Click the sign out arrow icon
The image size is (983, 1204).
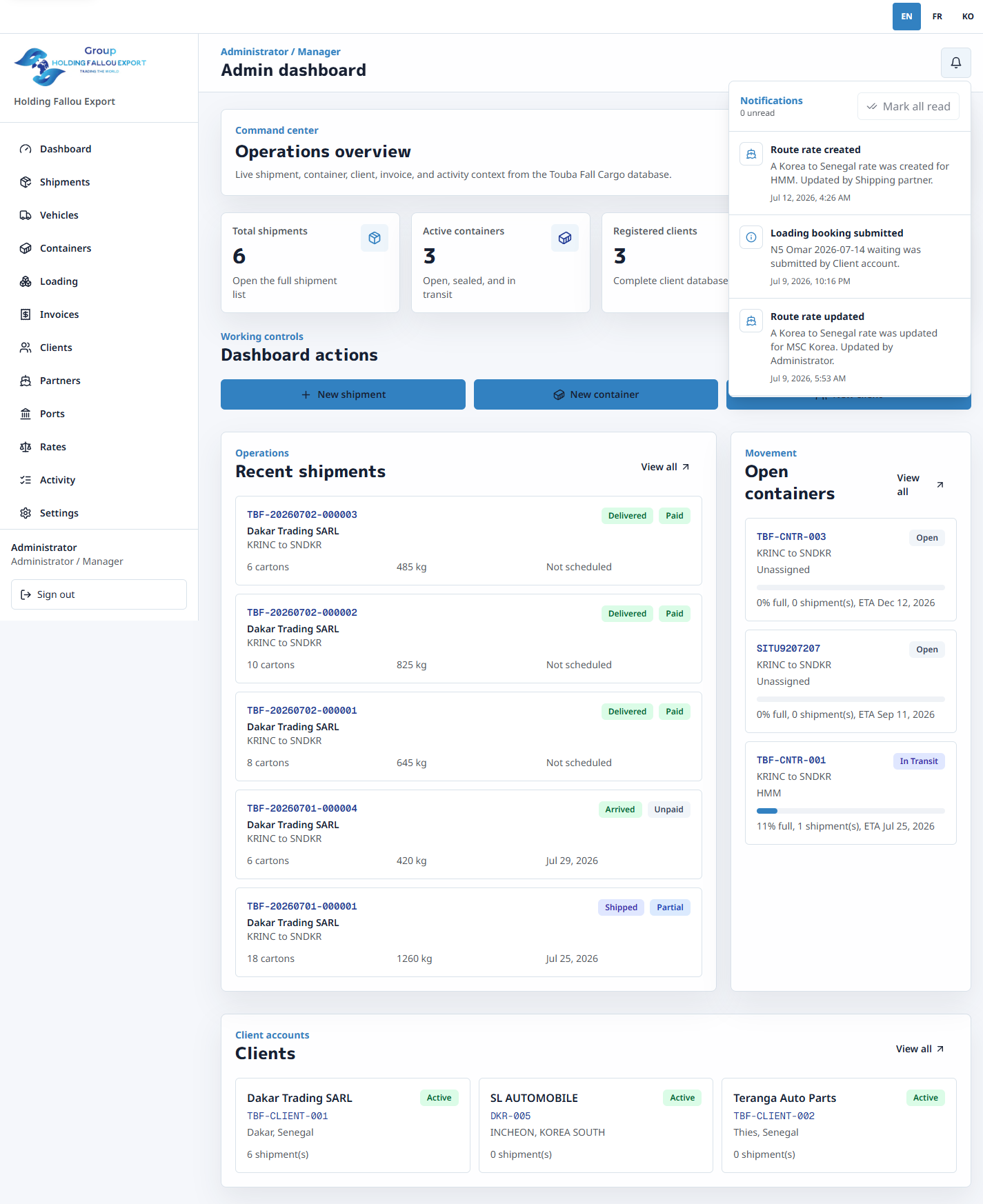point(26,594)
